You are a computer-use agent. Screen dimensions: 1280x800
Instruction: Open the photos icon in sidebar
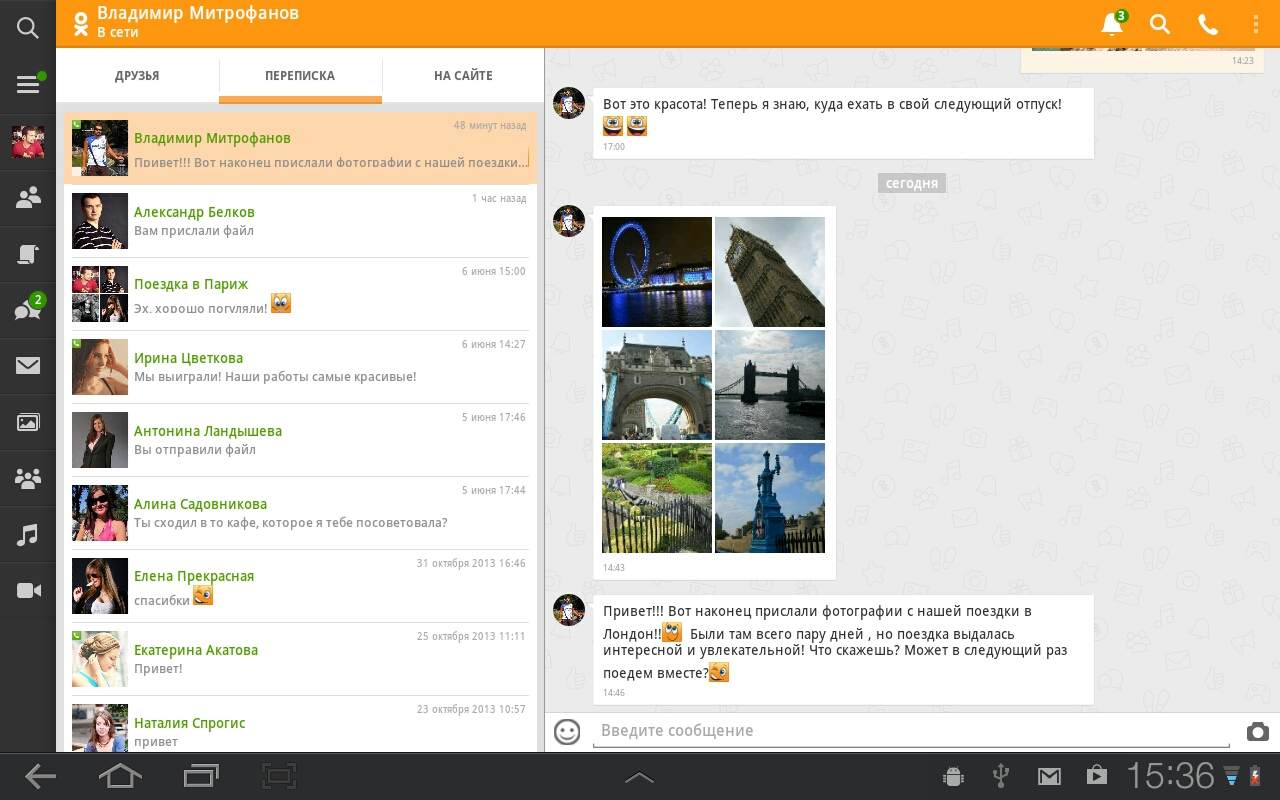[28, 422]
